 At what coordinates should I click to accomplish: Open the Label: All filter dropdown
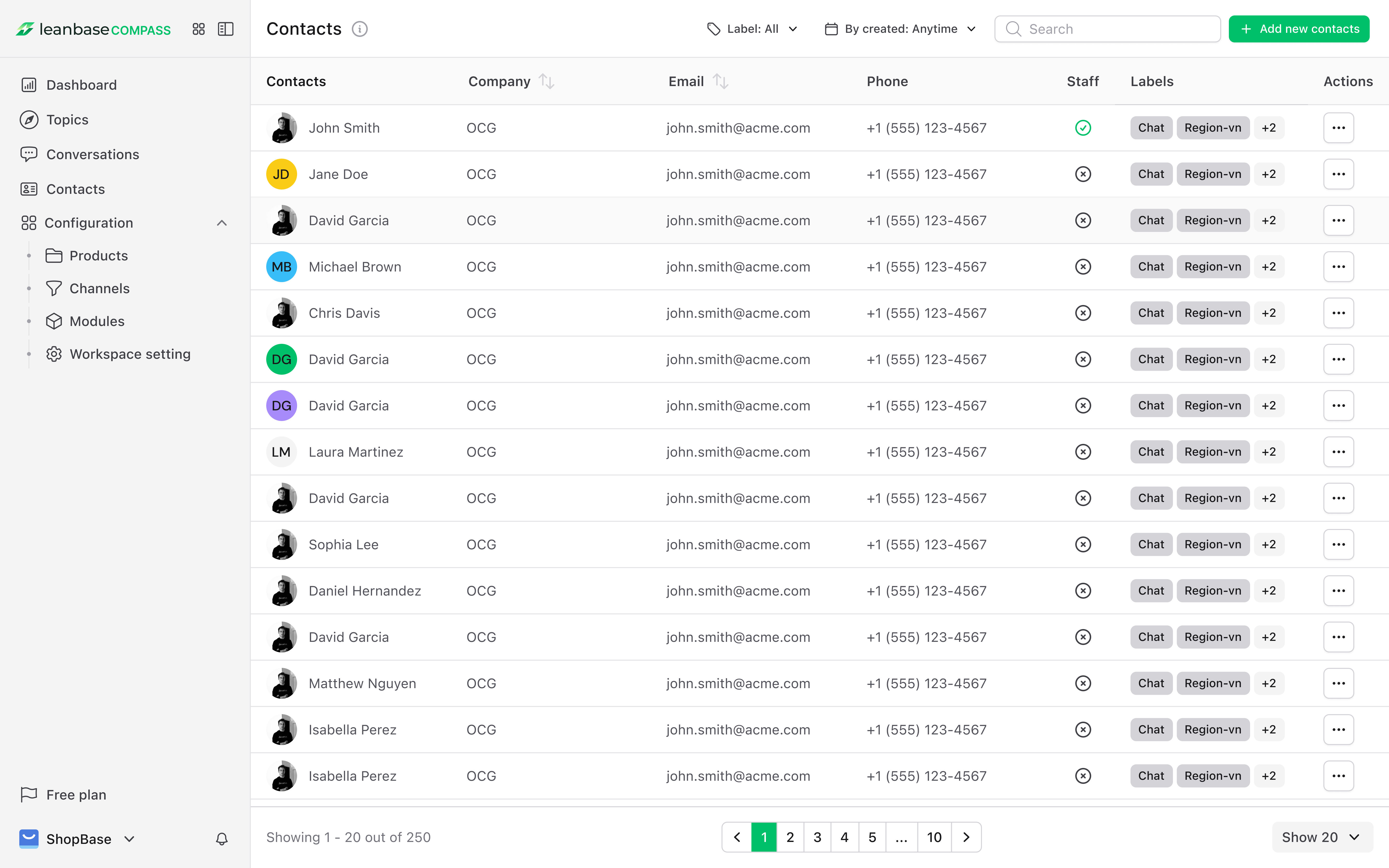752,29
